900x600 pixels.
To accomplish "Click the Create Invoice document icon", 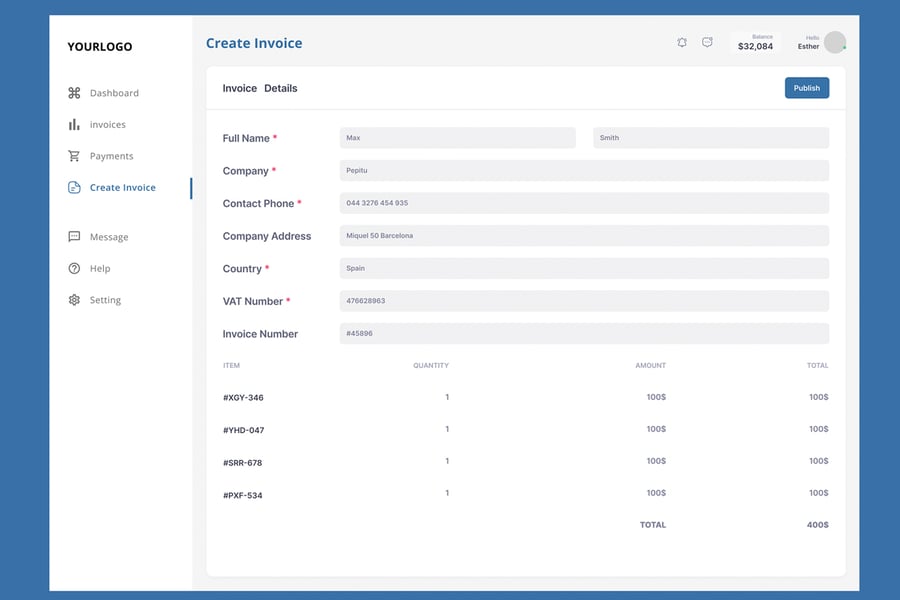I will tap(74, 188).
